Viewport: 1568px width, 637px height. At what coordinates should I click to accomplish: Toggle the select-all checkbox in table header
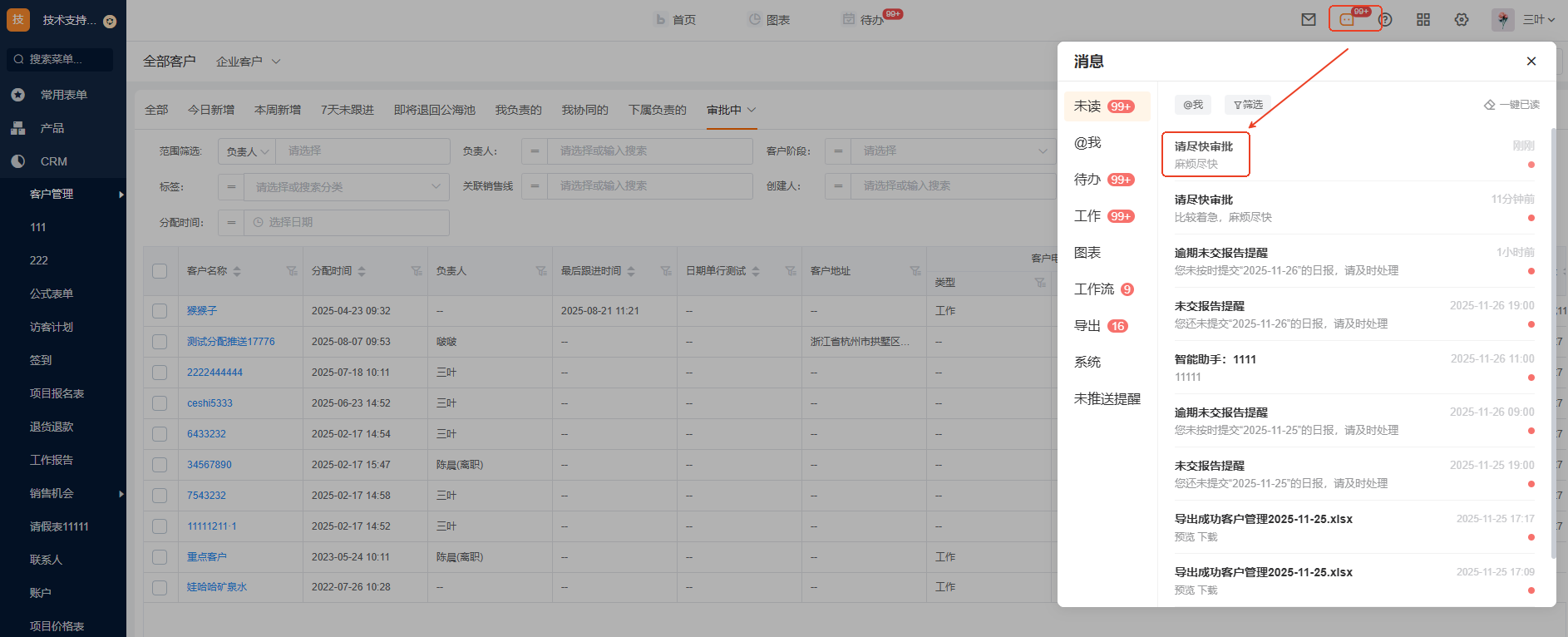tap(160, 271)
